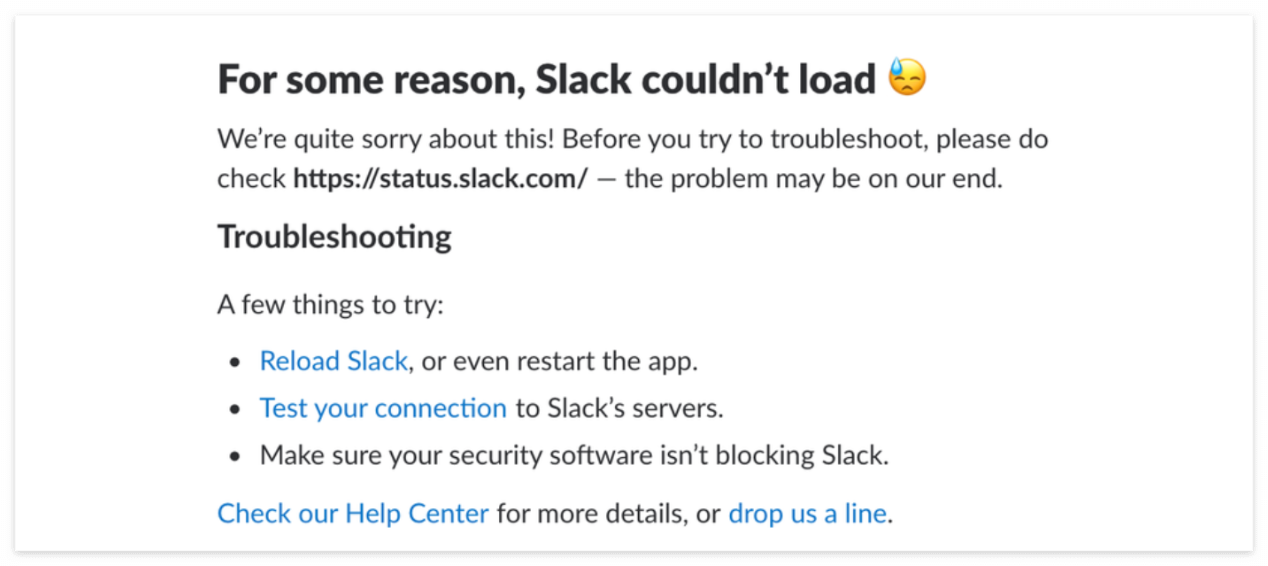The width and height of the screenshot is (1268, 566).
Task: Click the "For some reason, Slack couldn't load" heading
Action: click(x=546, y=79)
